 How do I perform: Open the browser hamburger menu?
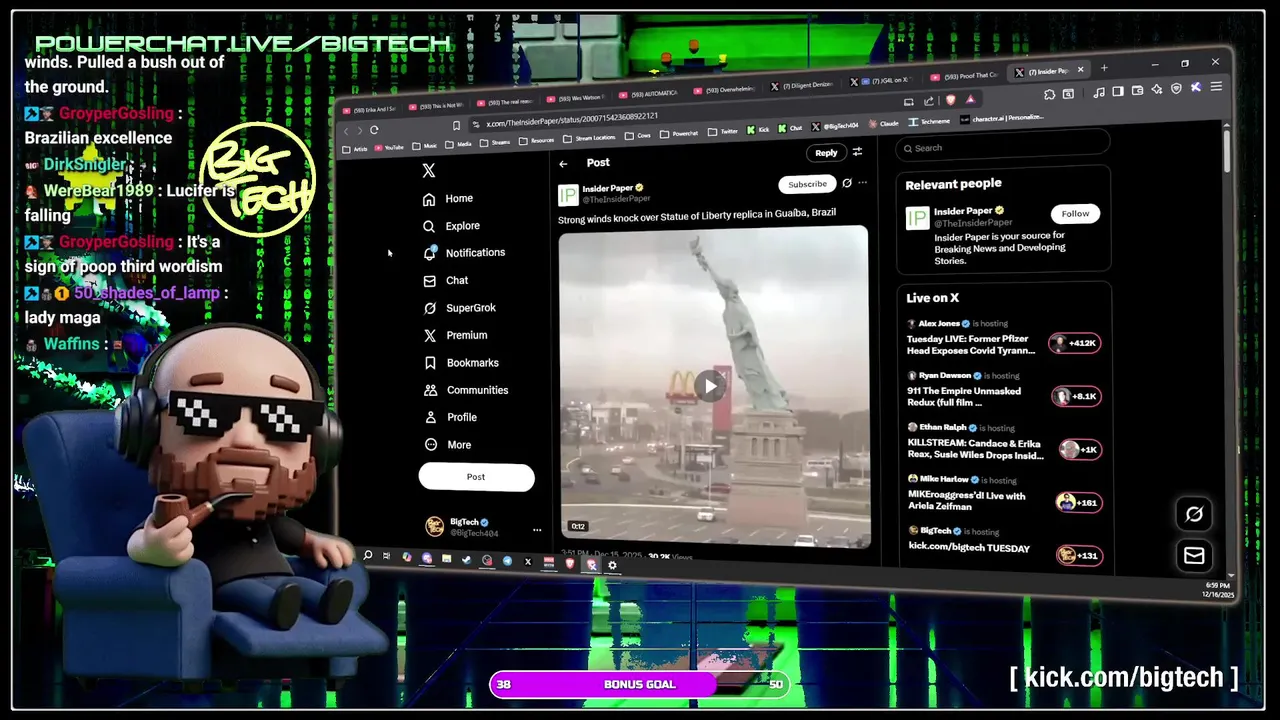[1216, 86]
